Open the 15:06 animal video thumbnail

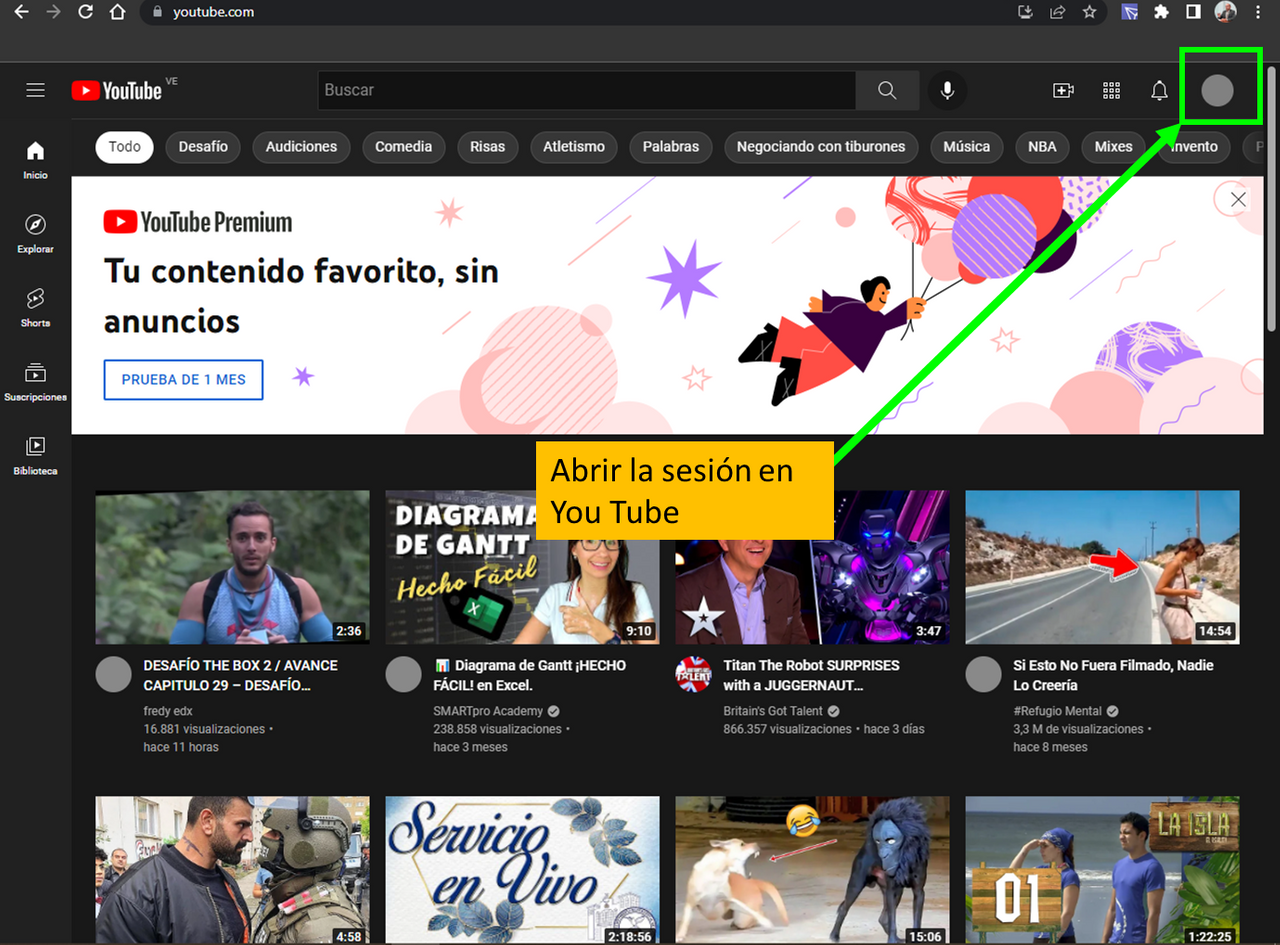tap(812, 870)
